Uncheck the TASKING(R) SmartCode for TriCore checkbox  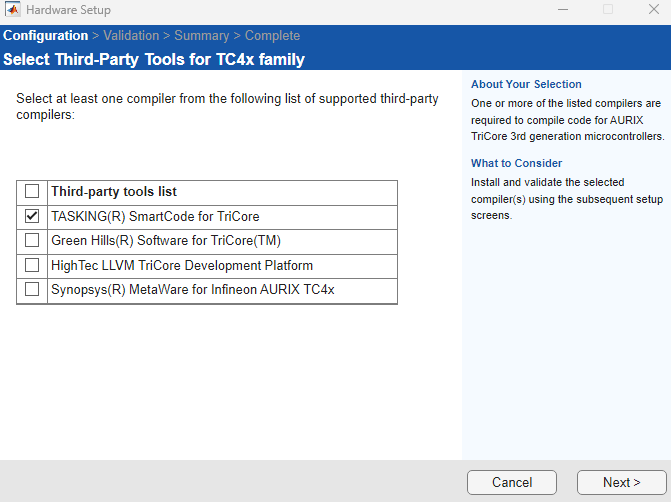tap(32, 216)
